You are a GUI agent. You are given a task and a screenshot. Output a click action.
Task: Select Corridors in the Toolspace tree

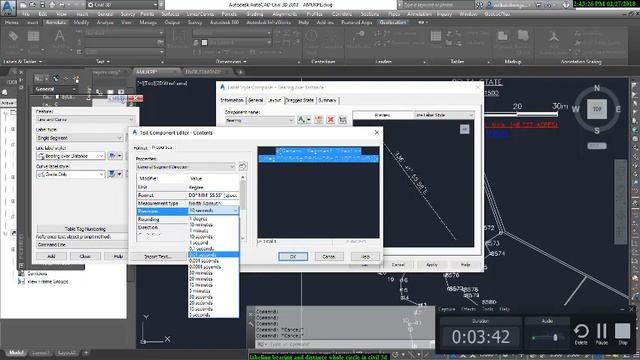(37, 273)
